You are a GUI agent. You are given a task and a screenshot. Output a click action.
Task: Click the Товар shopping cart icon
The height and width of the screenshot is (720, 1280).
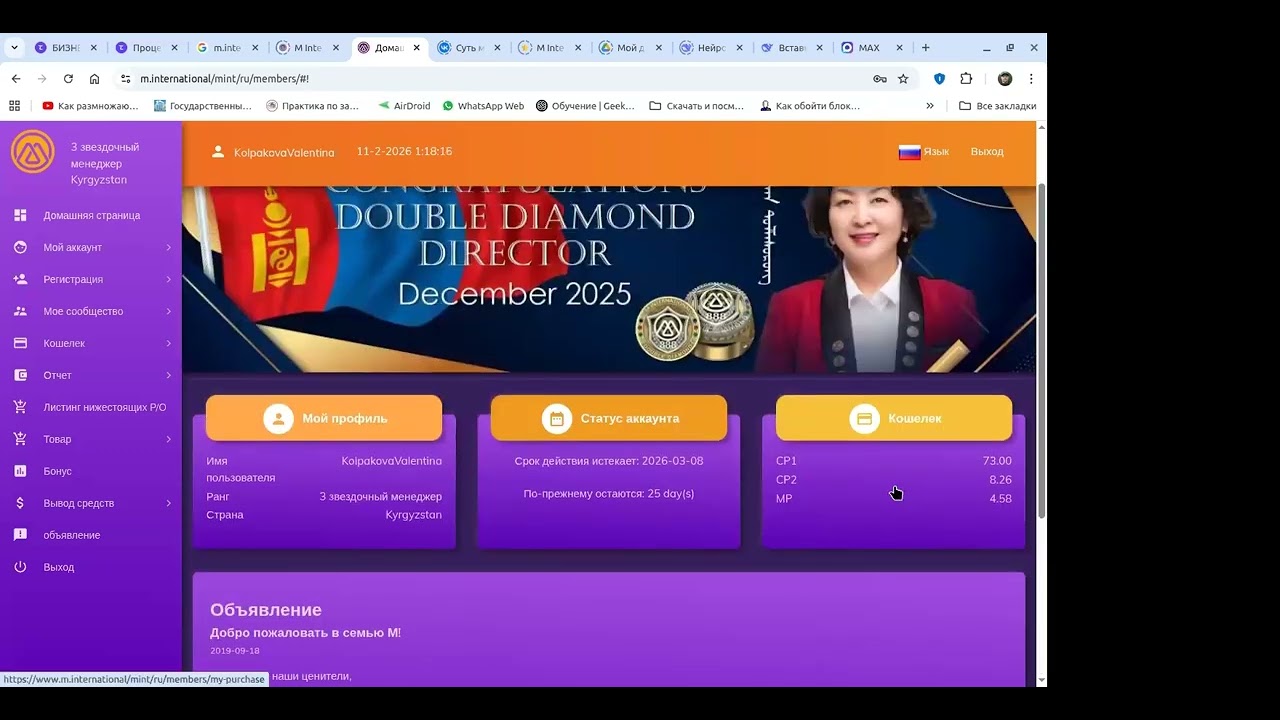point(20,439)
